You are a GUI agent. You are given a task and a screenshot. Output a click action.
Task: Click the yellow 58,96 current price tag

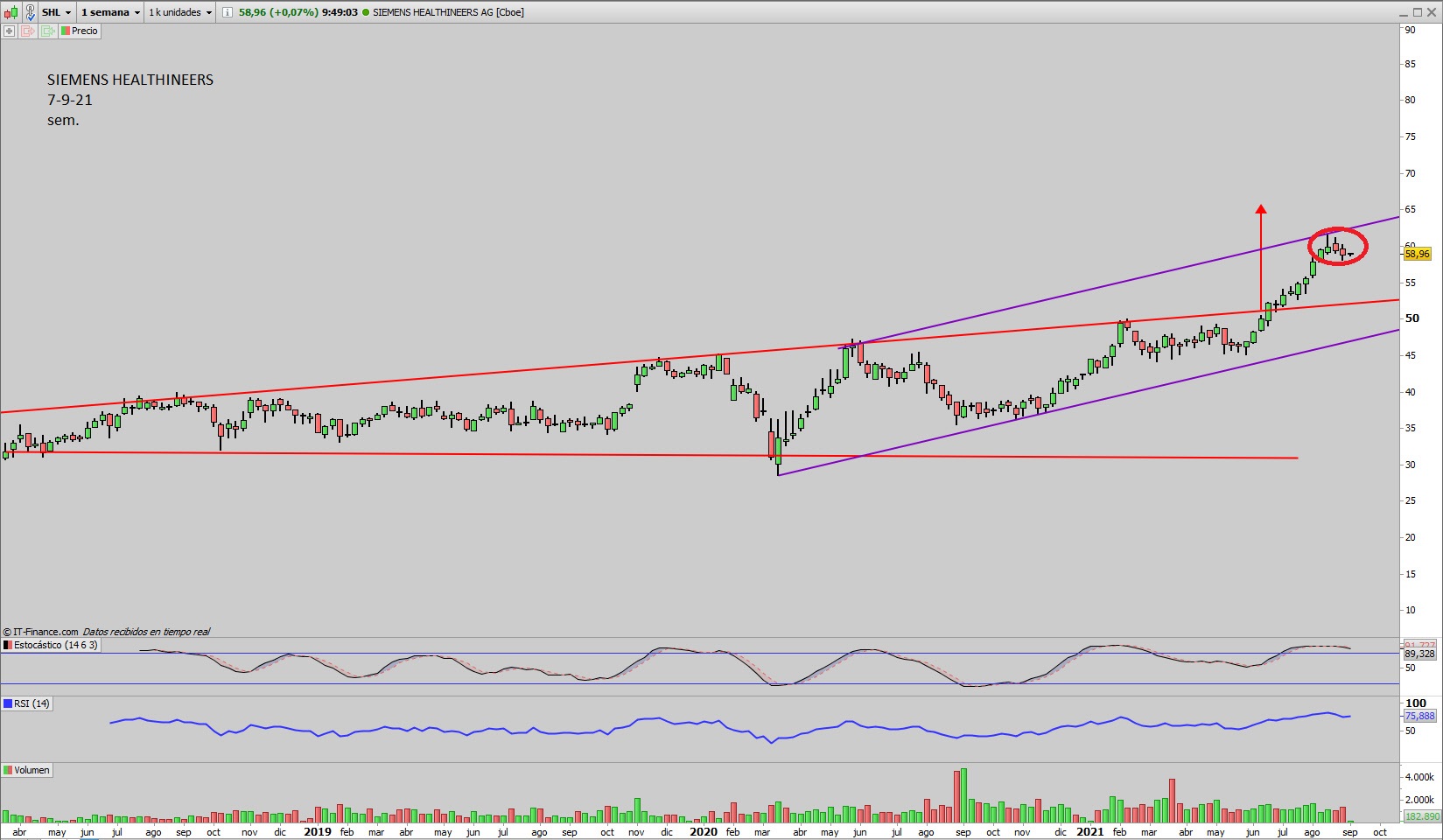click(1418, 254)
